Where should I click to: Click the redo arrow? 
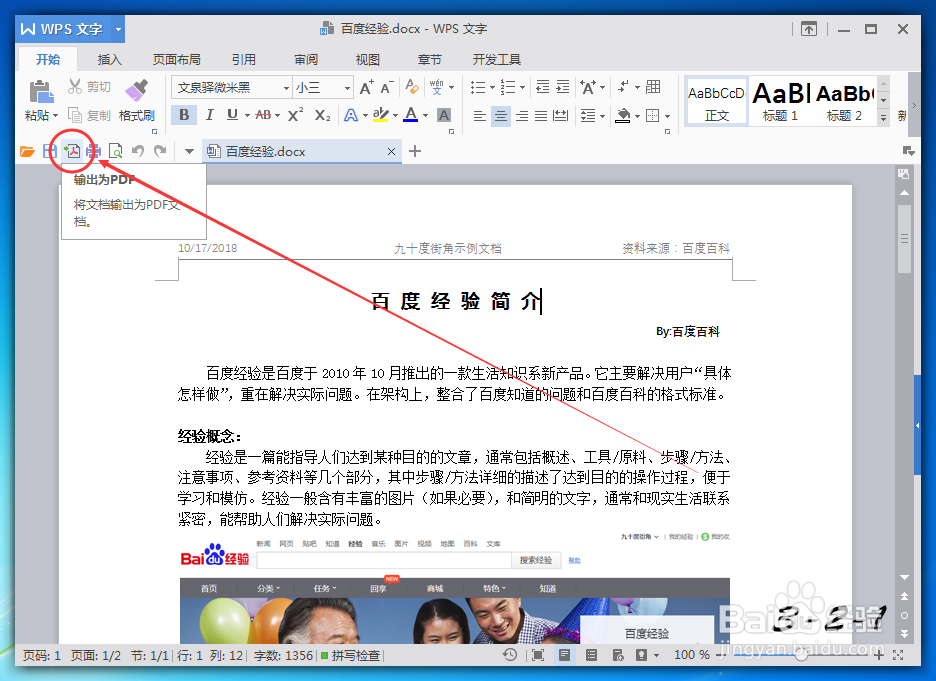click(159, 151)
